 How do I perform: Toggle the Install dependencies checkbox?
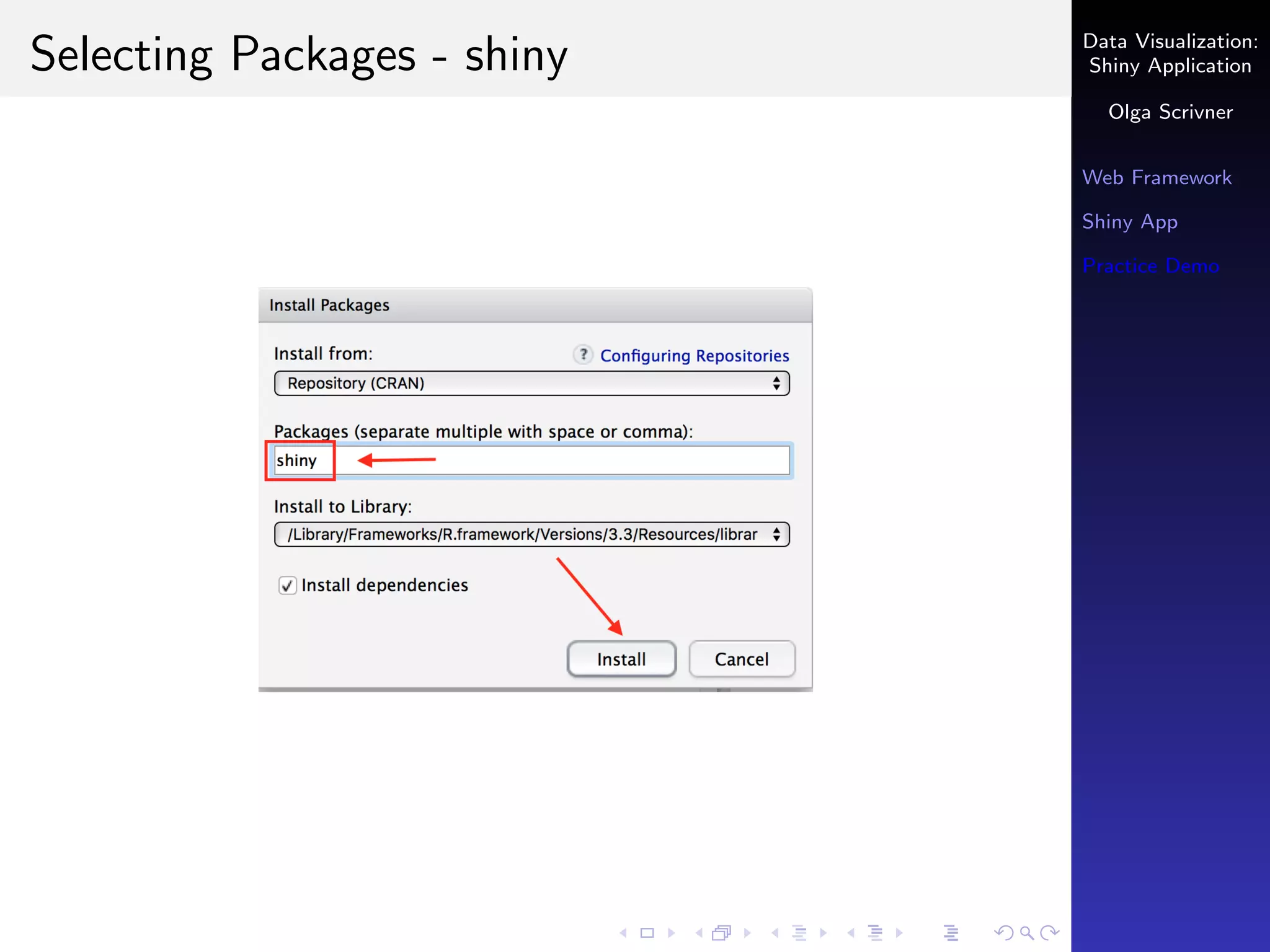[287, 585]
